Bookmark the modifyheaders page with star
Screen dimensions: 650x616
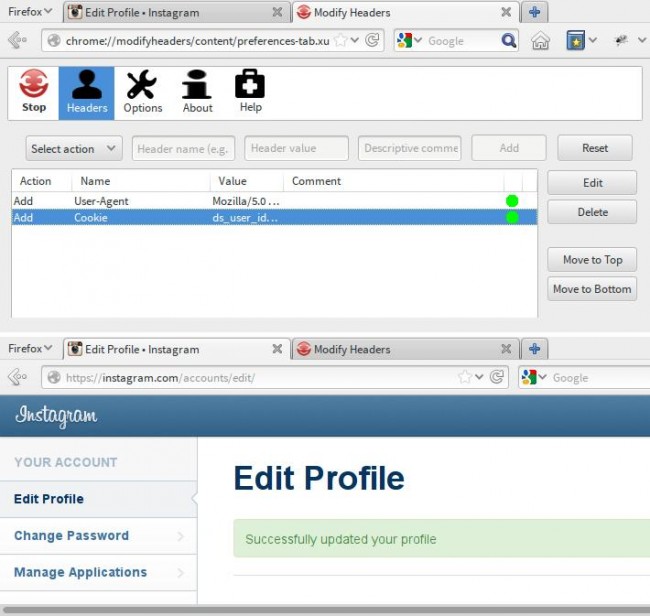340,40
